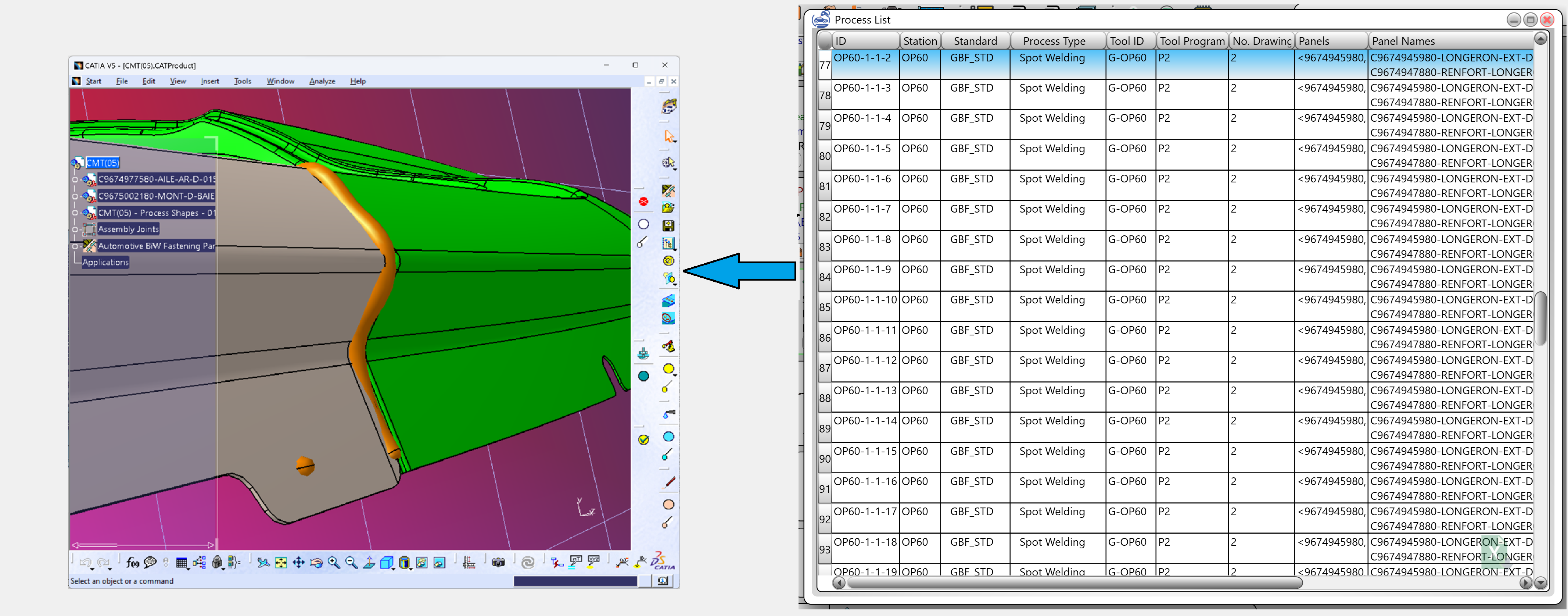Click the Fit All In icon
The image size is (1568, 616).
(281, 562)
